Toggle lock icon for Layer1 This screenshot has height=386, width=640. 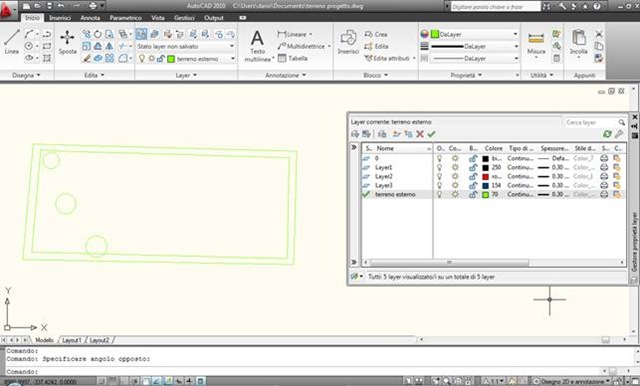click(x=473, y=167)
